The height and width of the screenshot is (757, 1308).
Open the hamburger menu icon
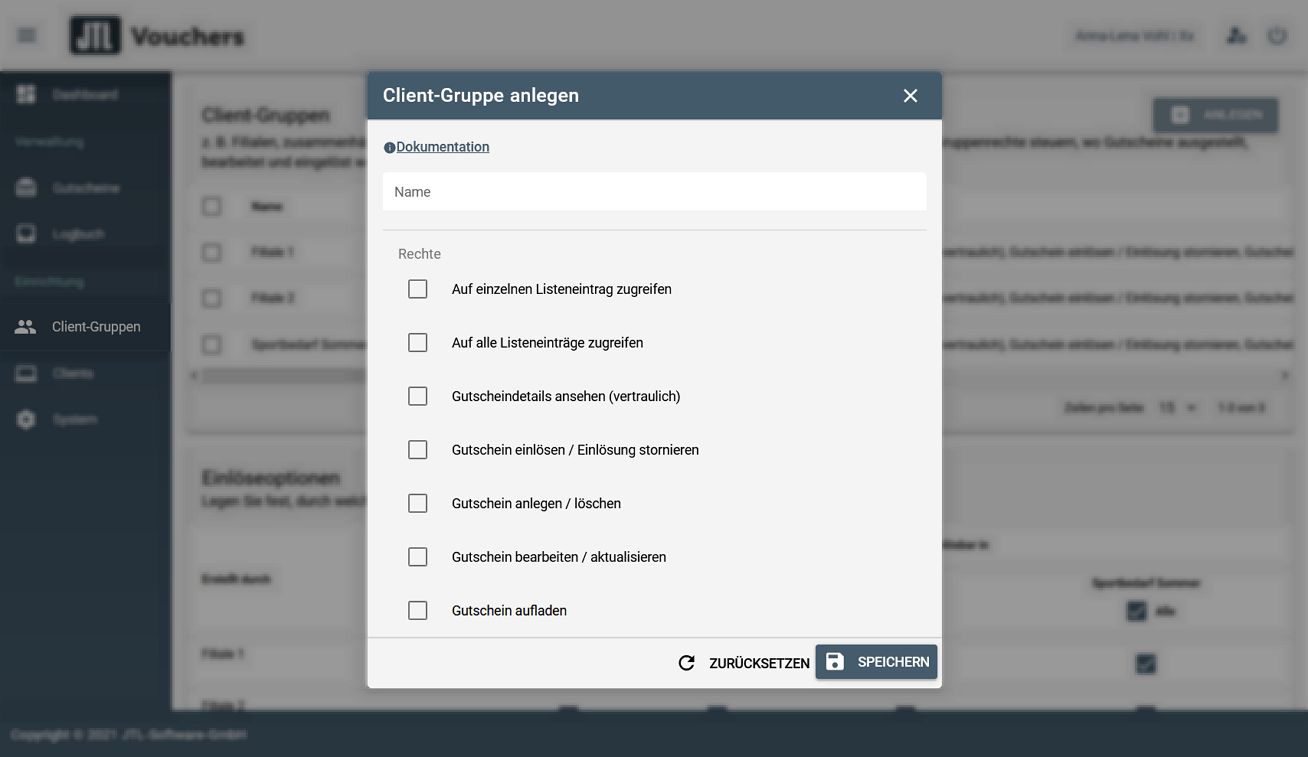click(27, 36)
